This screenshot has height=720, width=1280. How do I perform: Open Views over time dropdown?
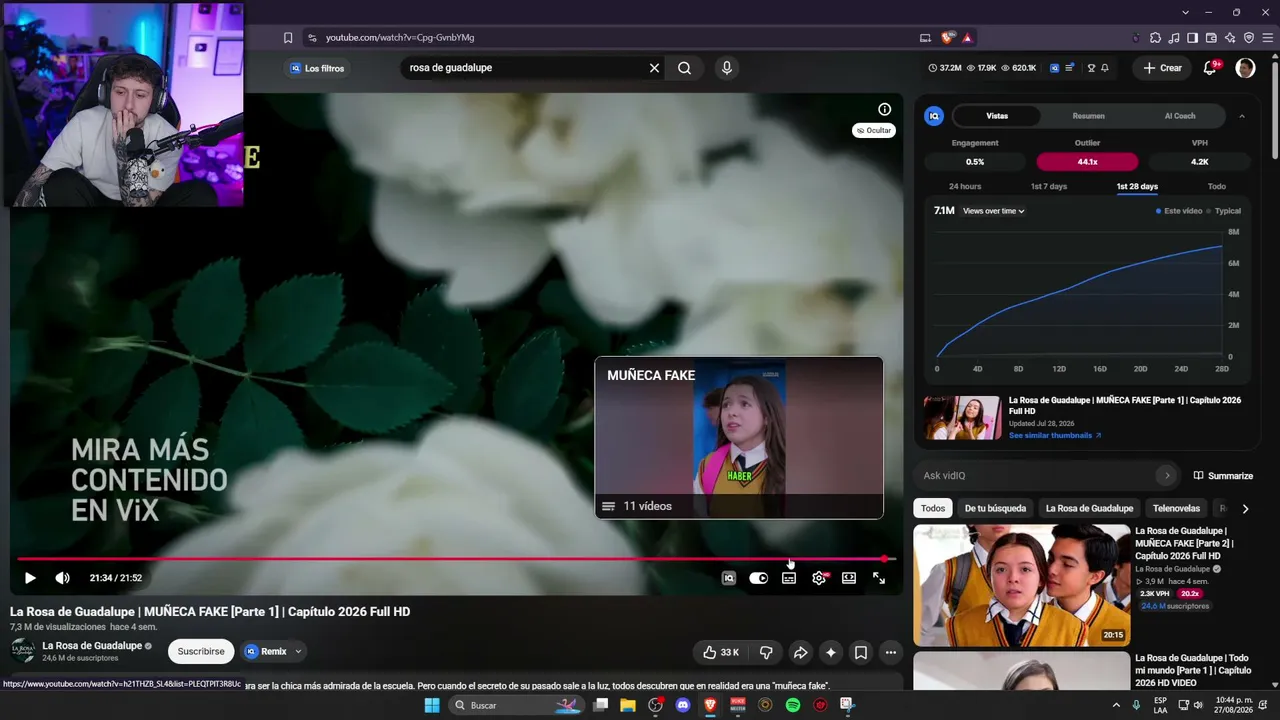pos(993,211)
